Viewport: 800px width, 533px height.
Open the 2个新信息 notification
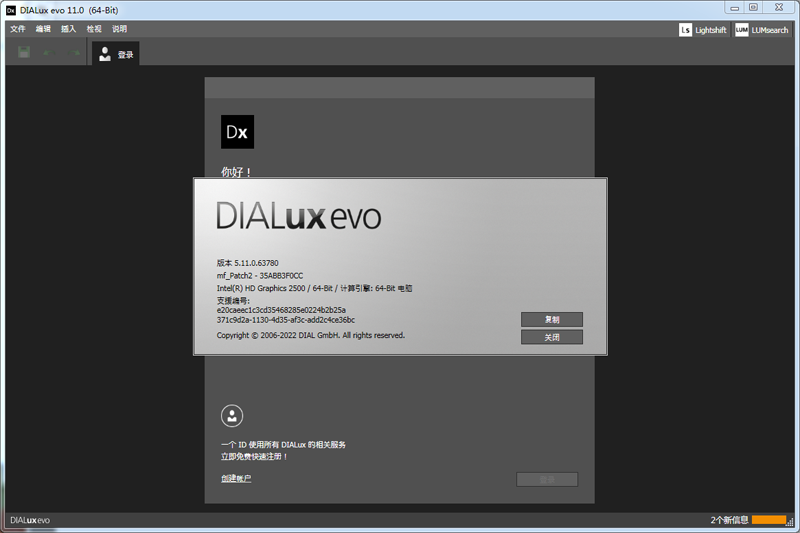click(729, 520)
